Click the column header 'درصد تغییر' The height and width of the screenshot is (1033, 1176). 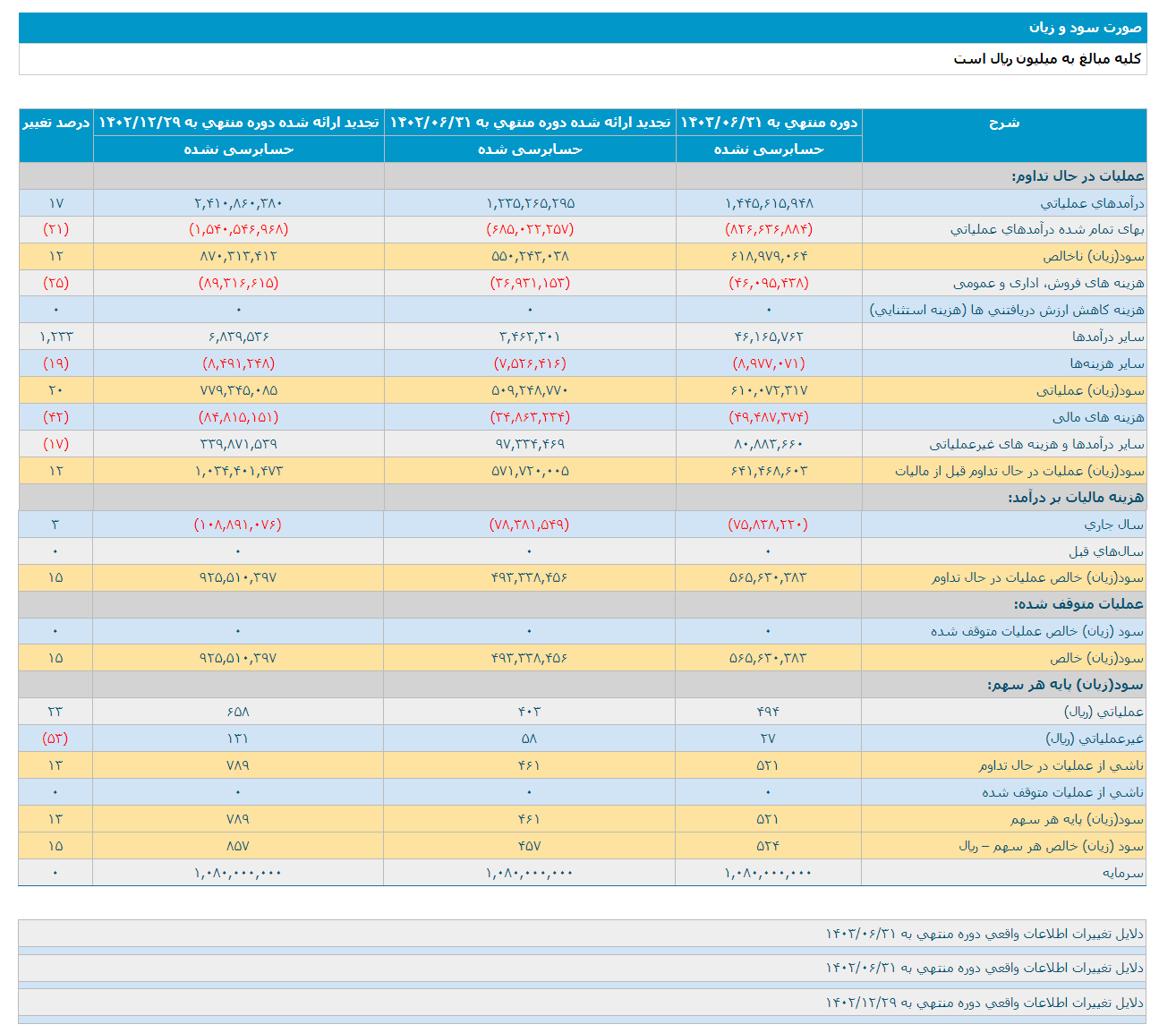coord(56,123)
